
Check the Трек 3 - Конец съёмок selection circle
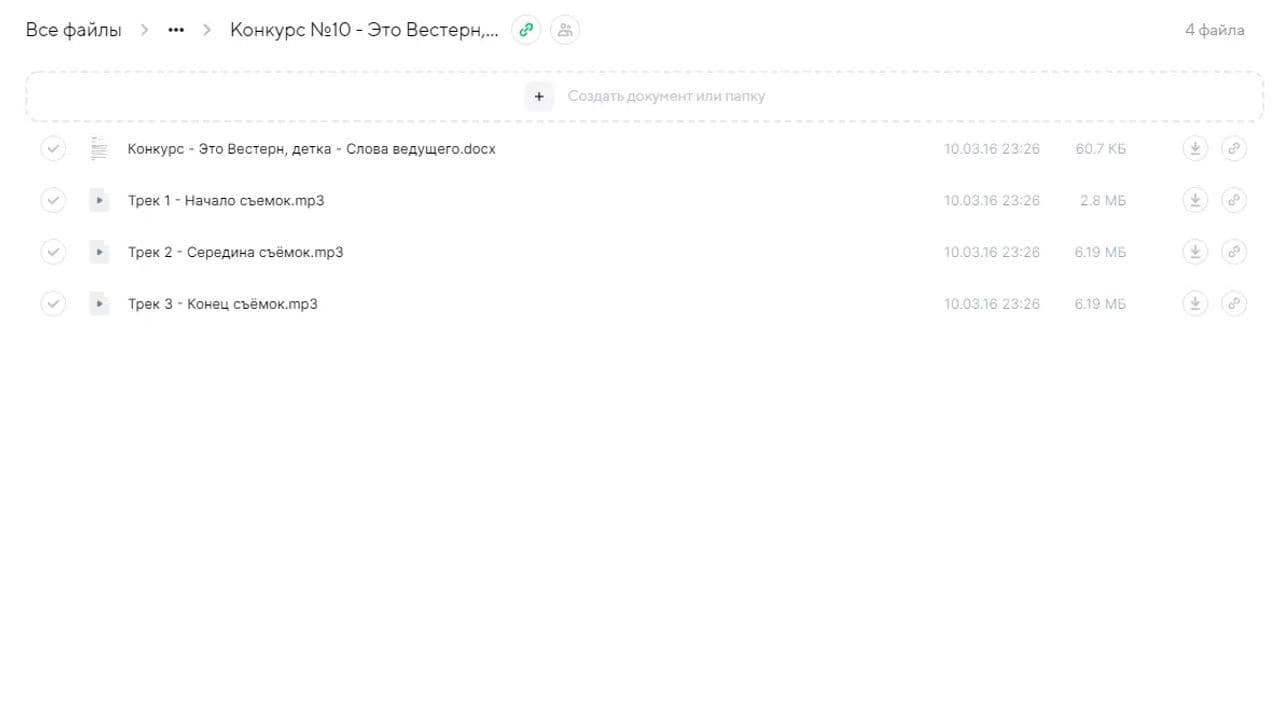pos(53,304)
